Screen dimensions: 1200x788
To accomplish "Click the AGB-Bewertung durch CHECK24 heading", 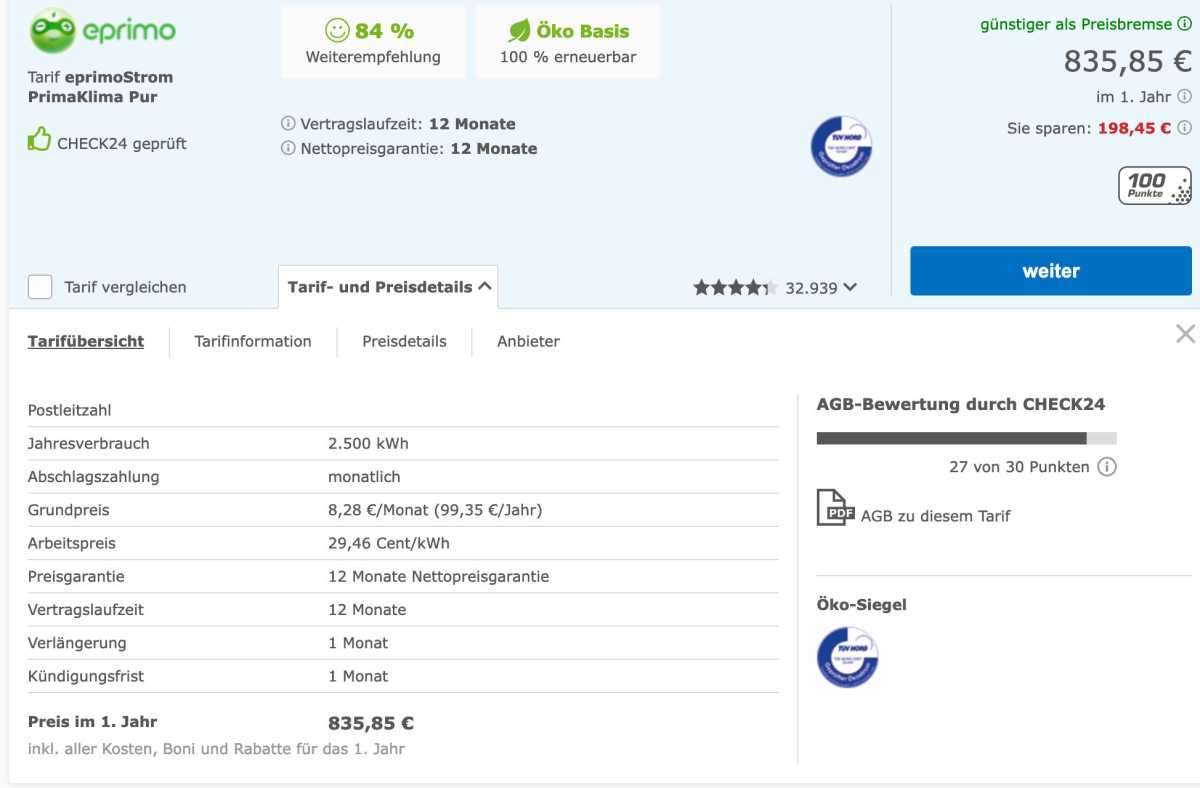I will [x=961, y=405].
